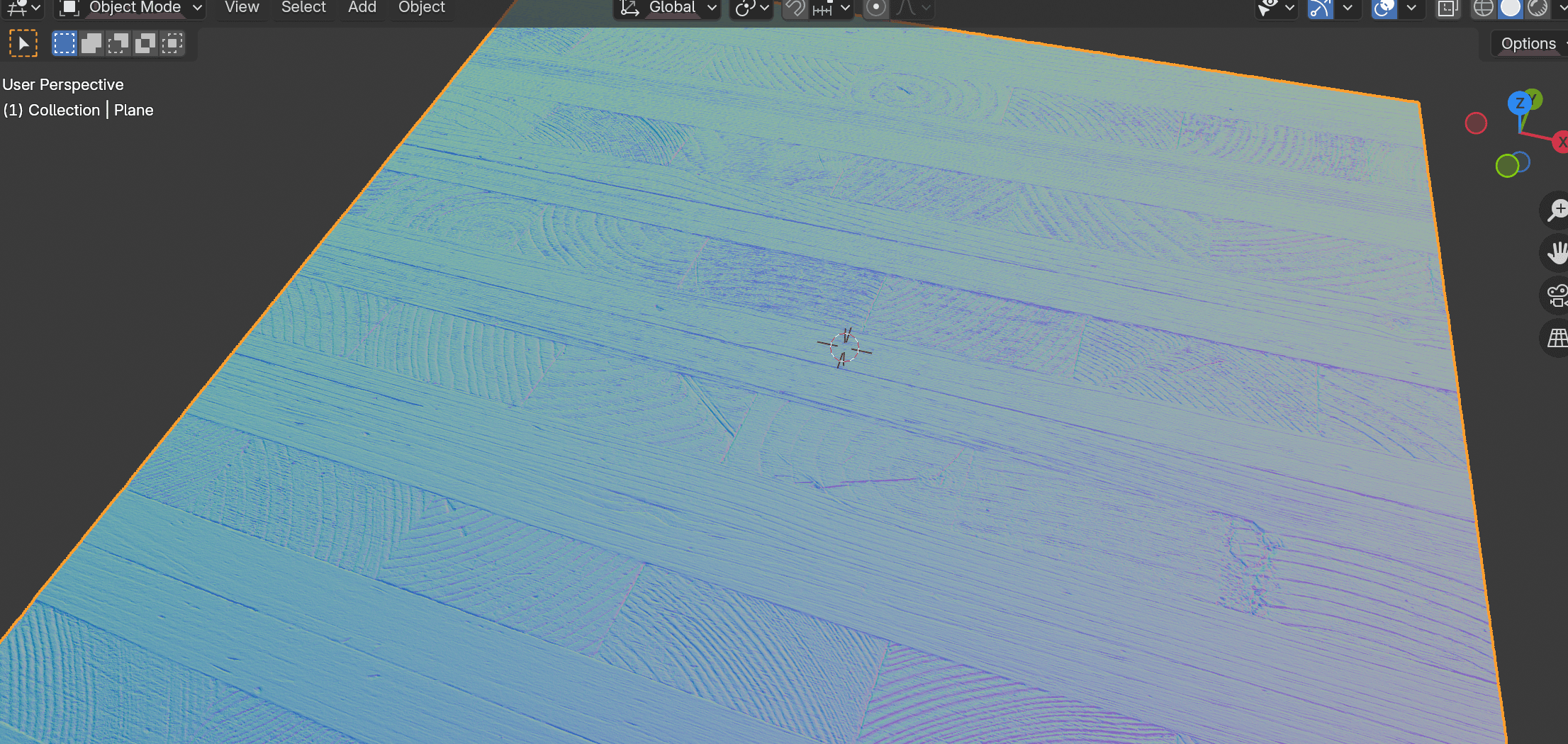The width and height of the screenshot is (1568, 744).
Task: Toggle the camera view icon
Action: tap(1556, 295)
